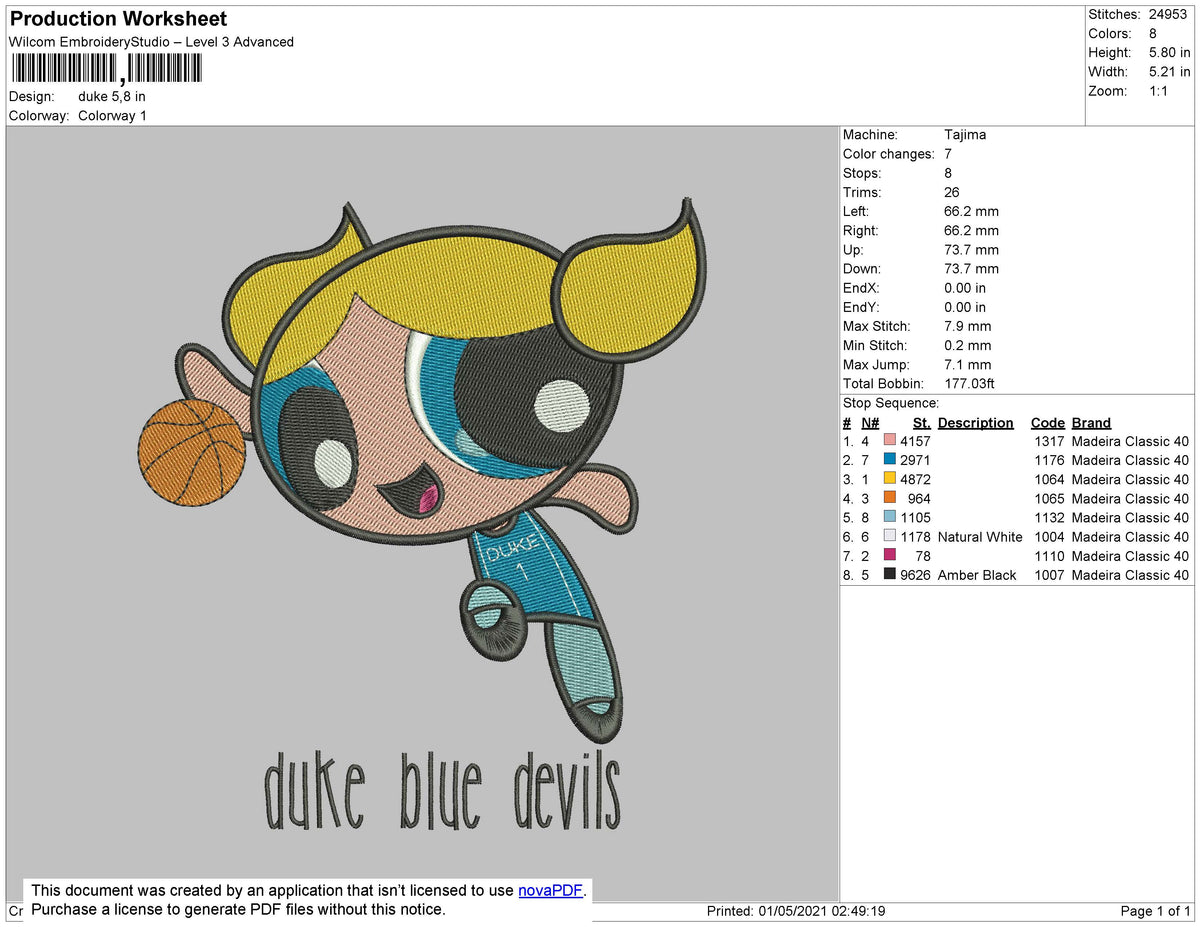Click the Trims value 26

952,192
